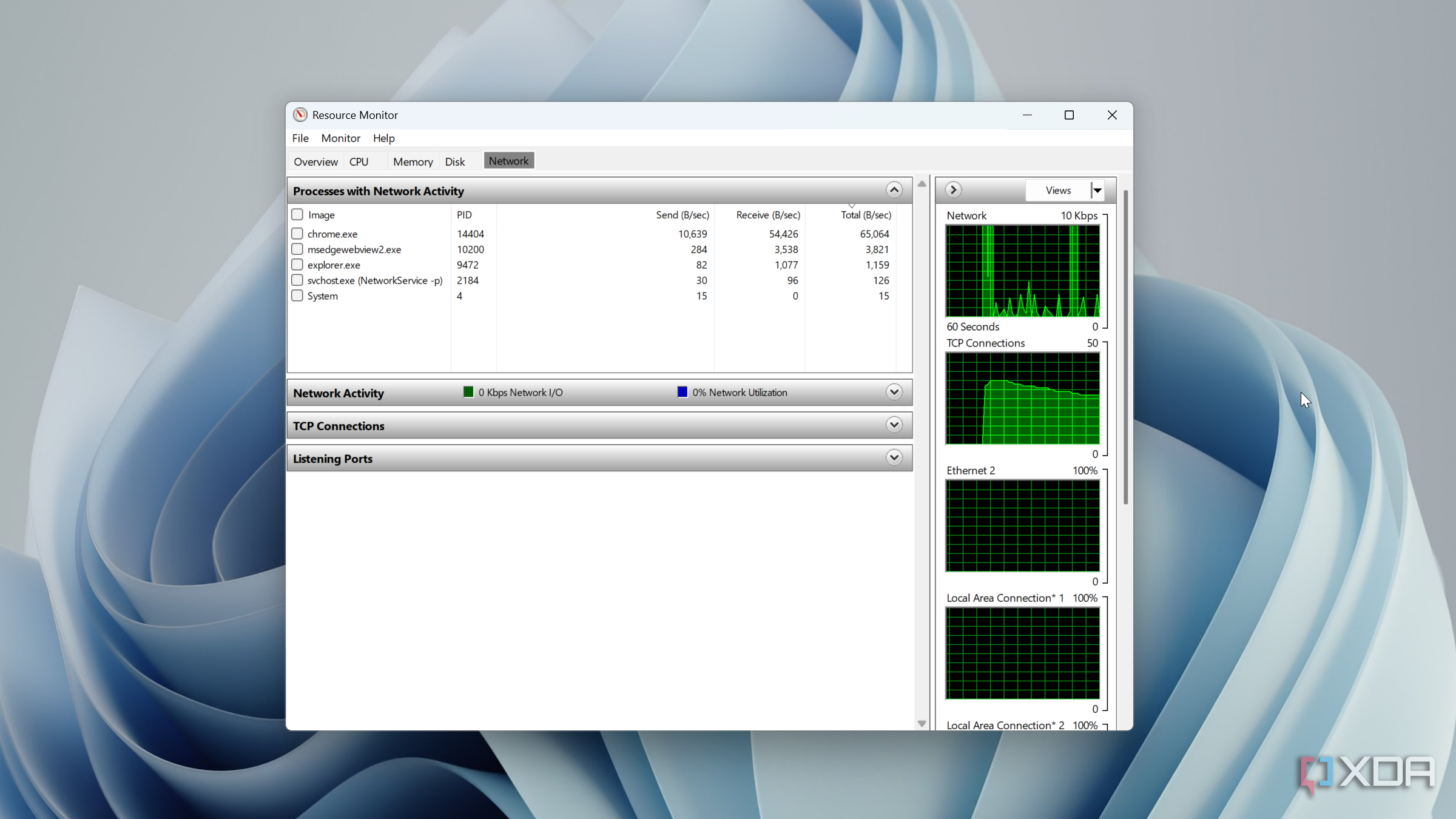
Task: Open the Views dropdown arrow
Action: tap(1097, 190)
